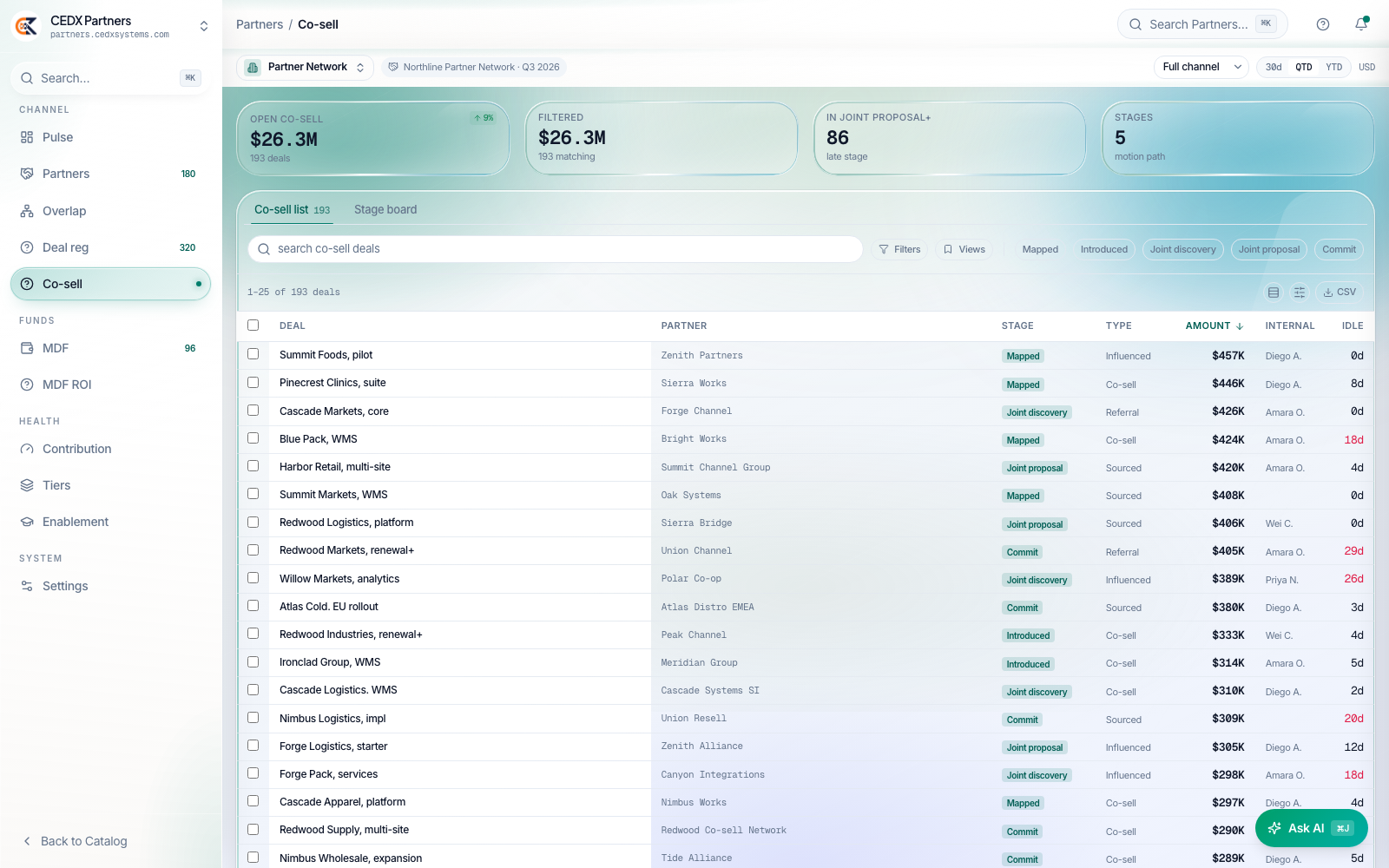Click the Partners handshake icon in sidebar
This screenshot has height=868, width=1389.
pyautogui.click(x=27, y=174)
